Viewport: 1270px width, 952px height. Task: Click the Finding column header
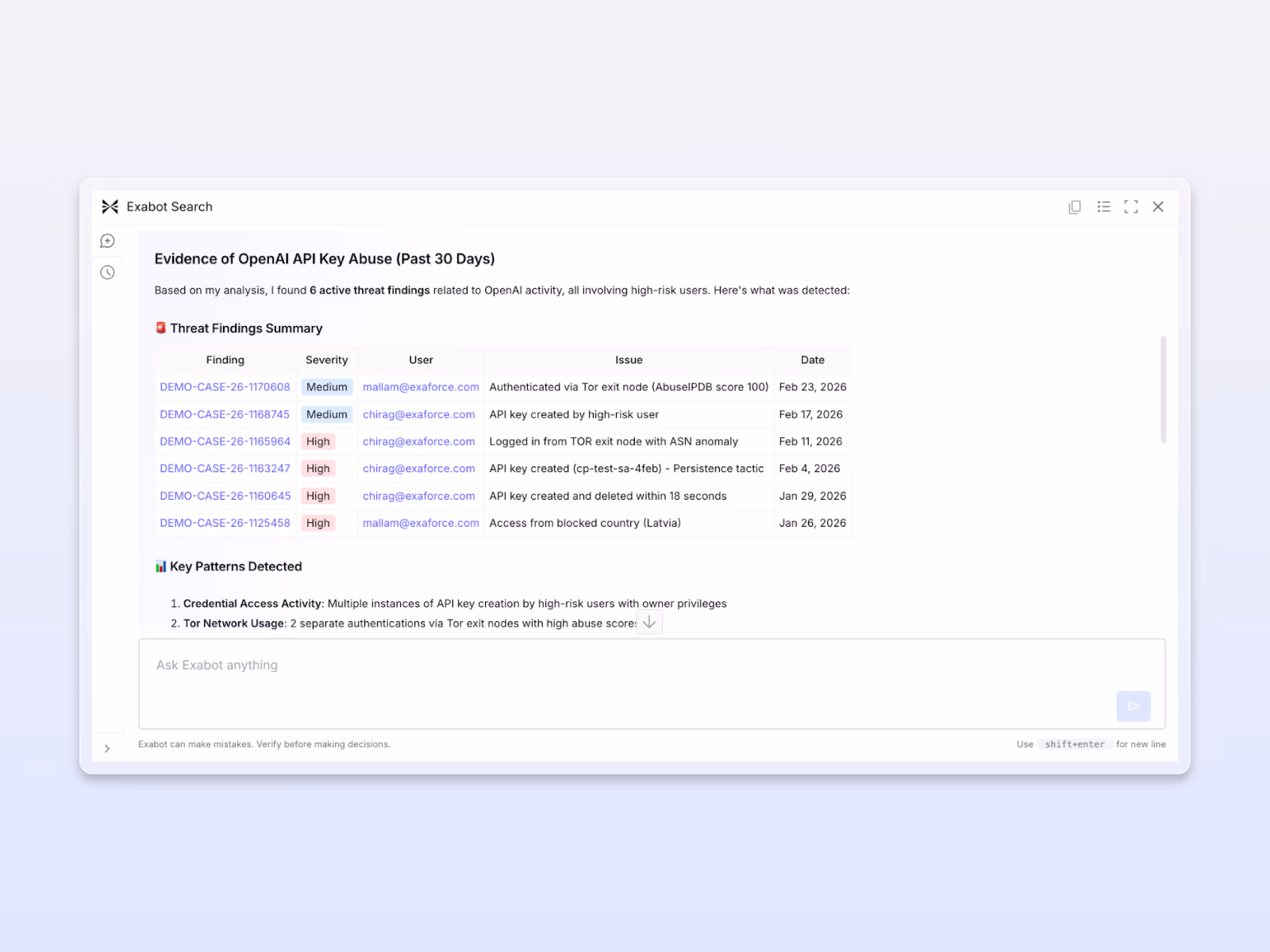pyautogui.click(x=225, y=360)
